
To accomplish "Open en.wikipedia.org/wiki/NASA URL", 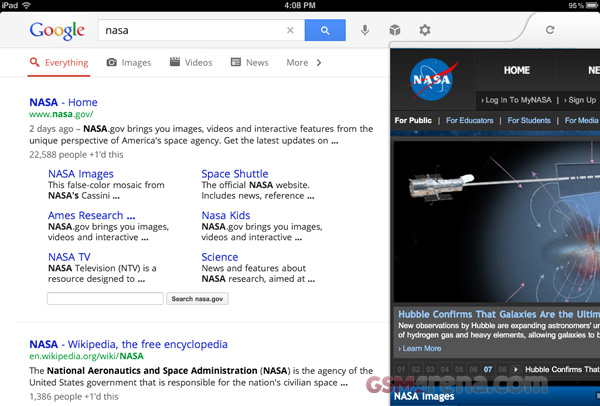I will click(86, 356).
